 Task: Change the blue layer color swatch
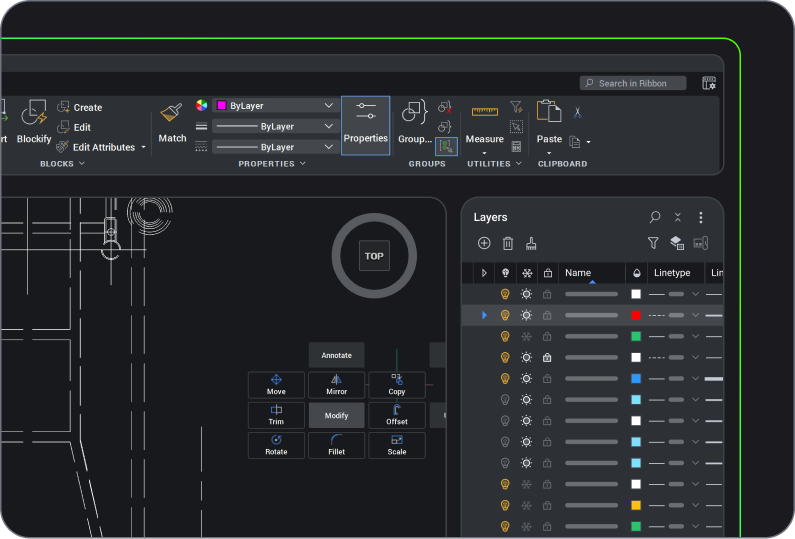click(x=636, y=379)
